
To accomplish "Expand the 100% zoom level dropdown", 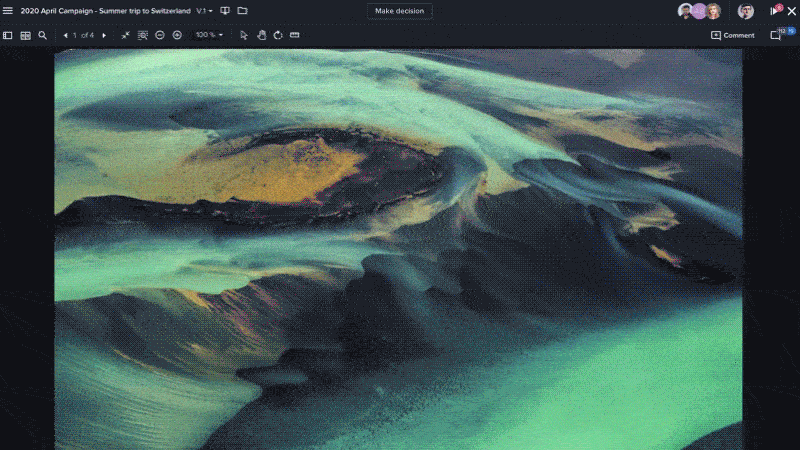I will click(x=209, y=35).
